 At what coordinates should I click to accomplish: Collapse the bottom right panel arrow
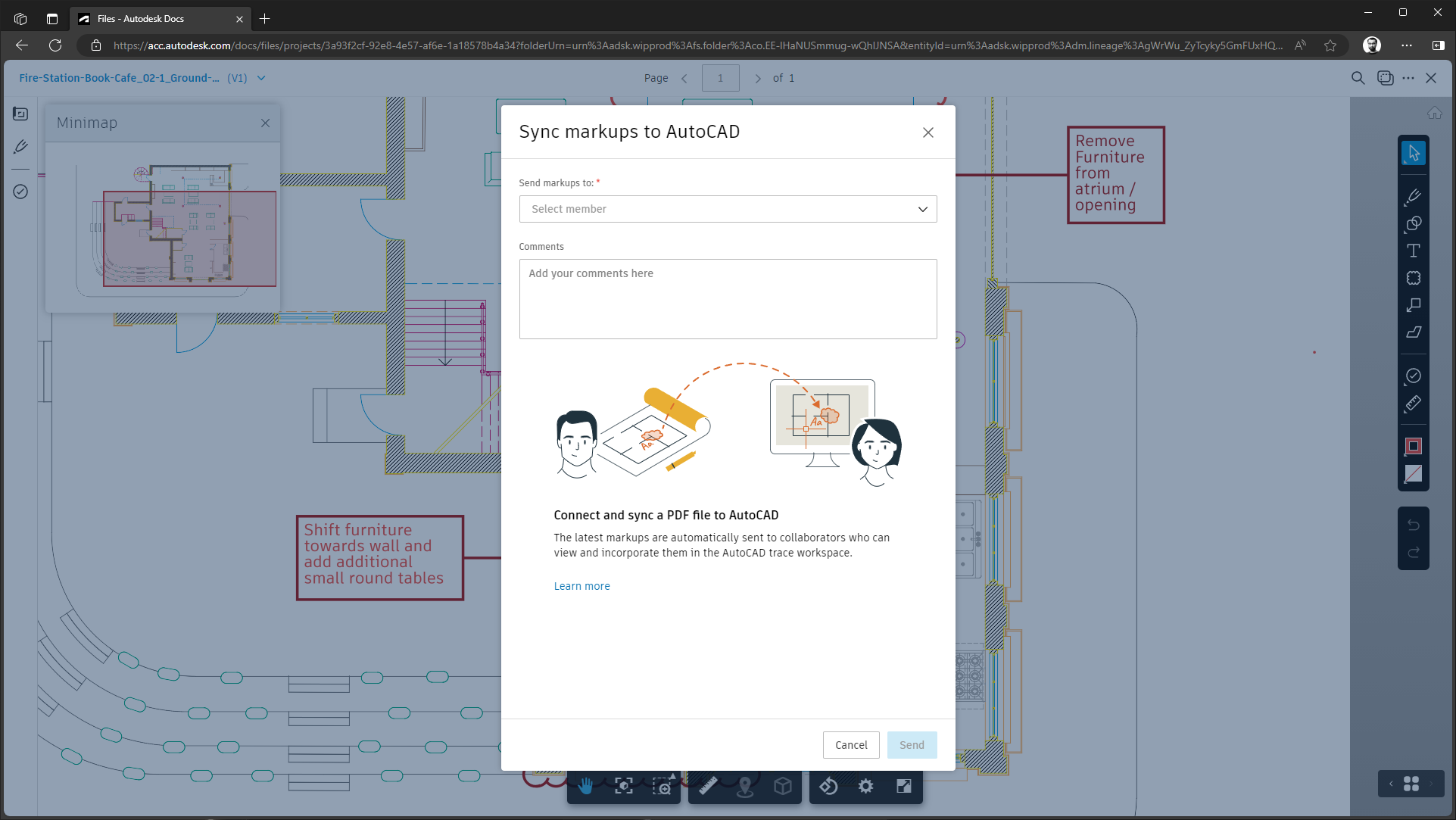tap(1391, 784)
